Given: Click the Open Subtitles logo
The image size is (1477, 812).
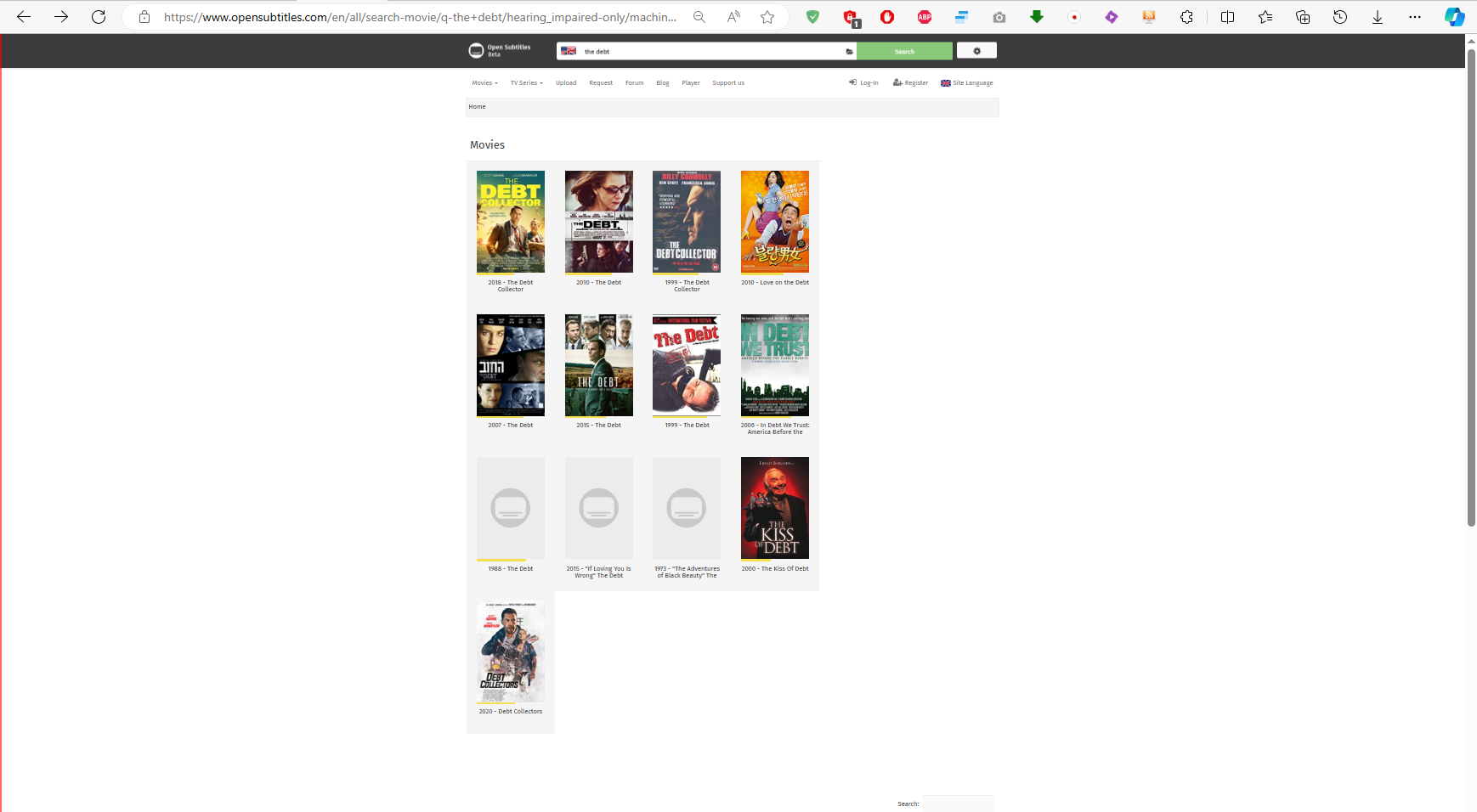Looking at the screenshot, I should [x=500, y=51].
